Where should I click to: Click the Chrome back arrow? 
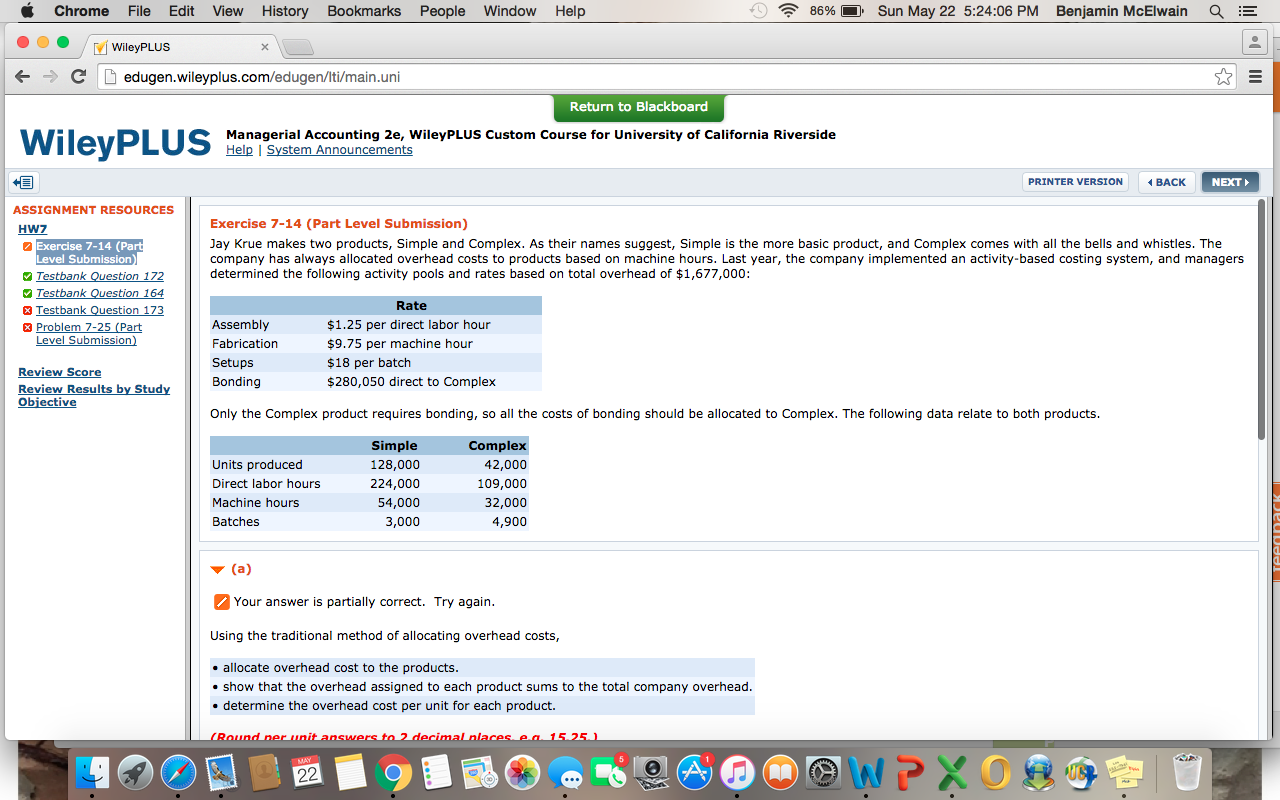click(24, 77)
